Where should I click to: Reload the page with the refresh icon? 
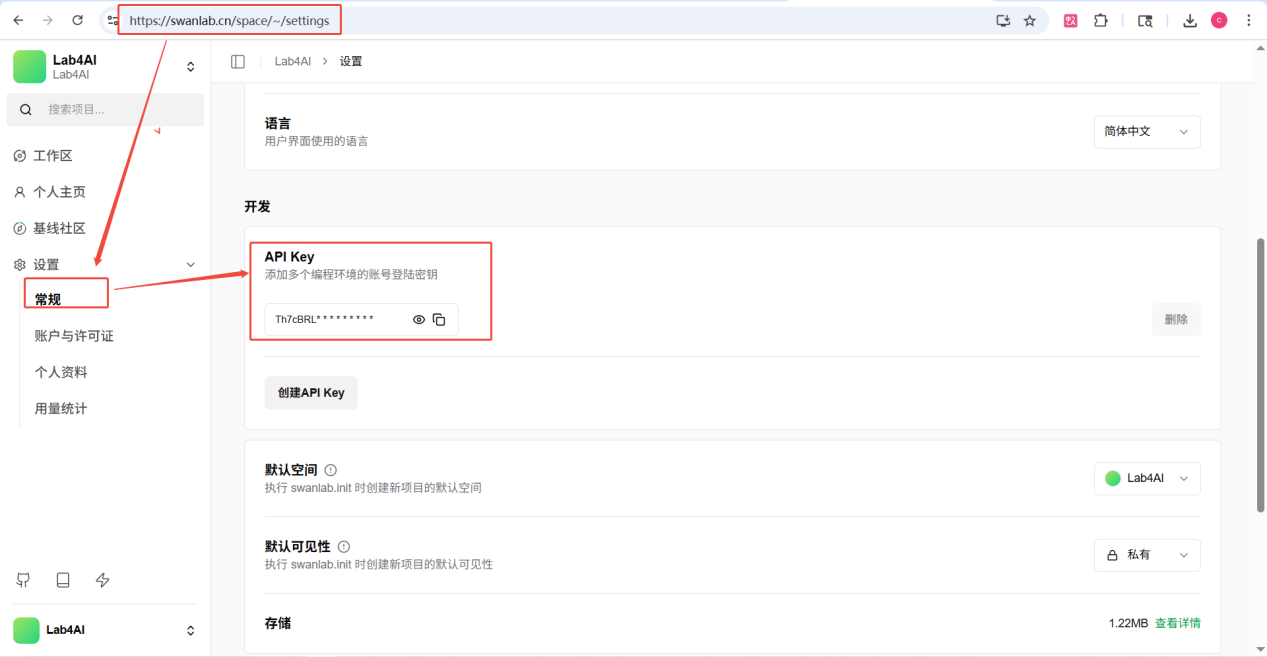[78, 20]
